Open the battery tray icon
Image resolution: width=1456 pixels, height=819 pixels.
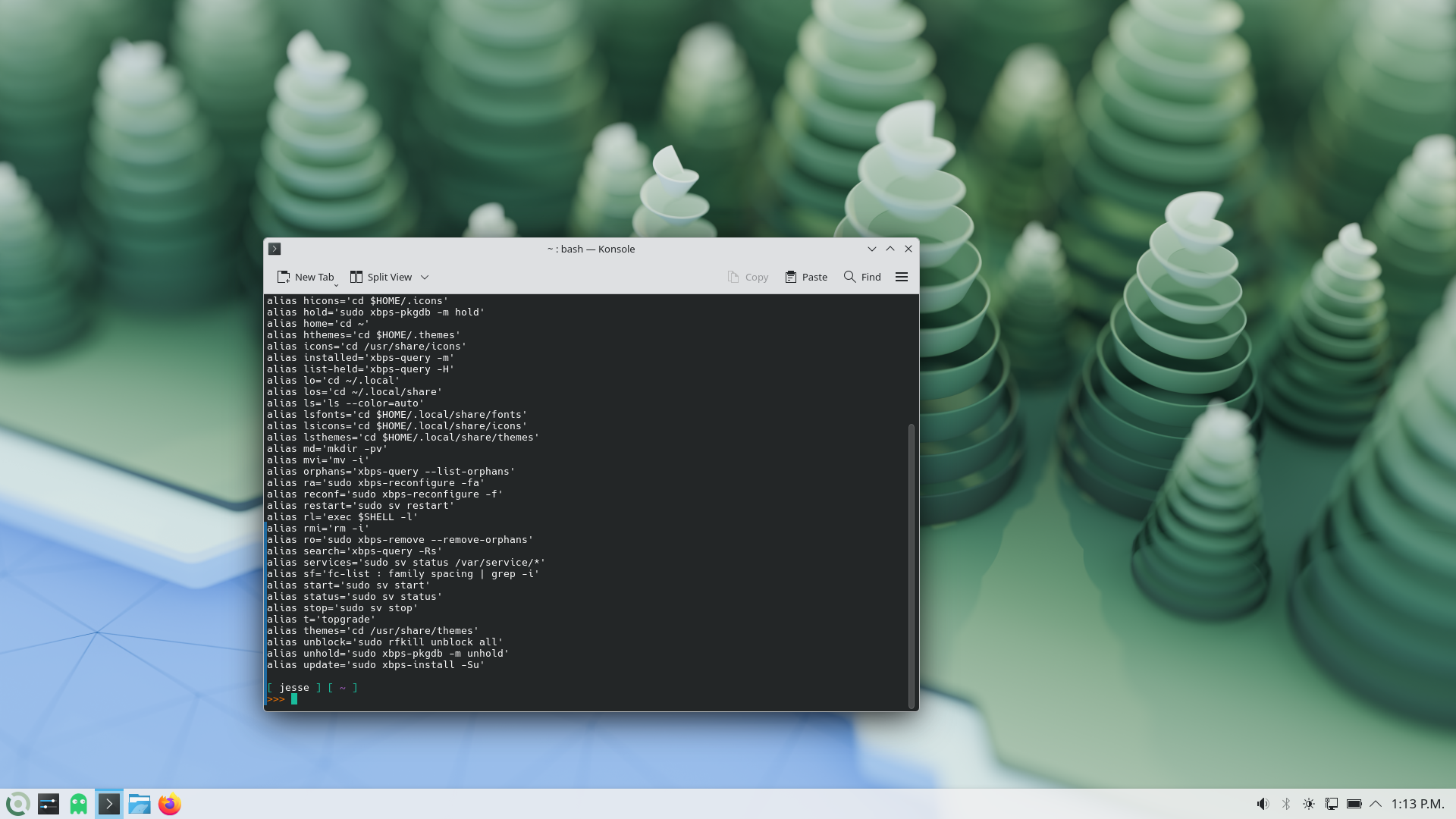tap(1354, 804)
